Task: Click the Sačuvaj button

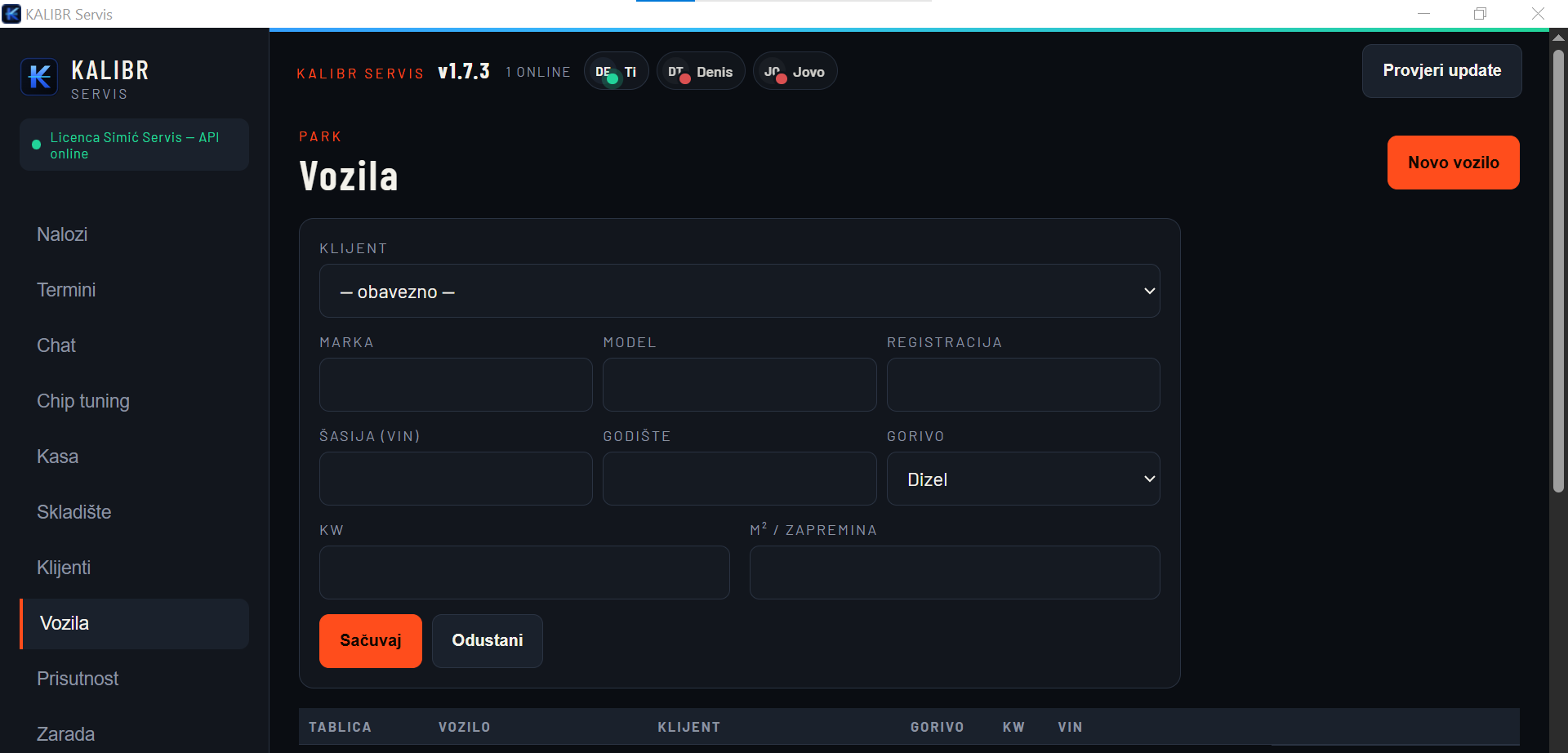Action: [x=371, y=641]
